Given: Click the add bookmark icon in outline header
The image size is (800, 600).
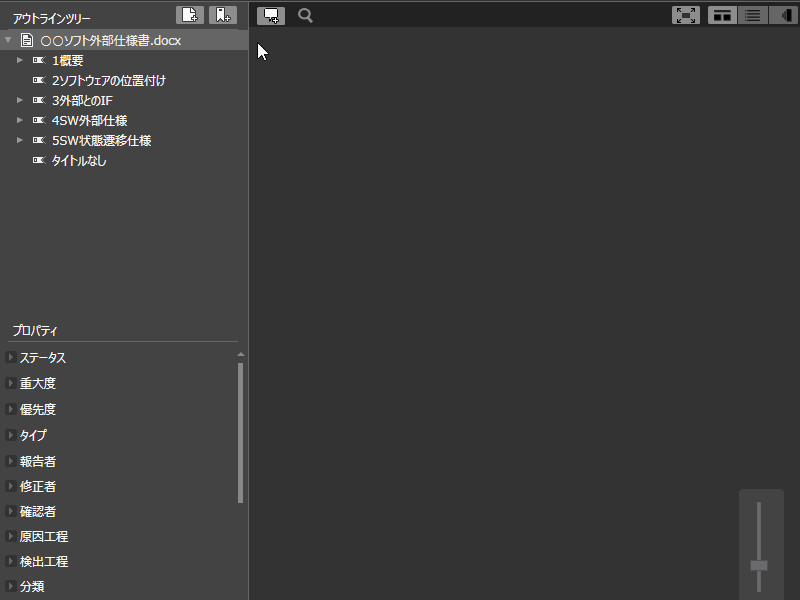Looking at the screenshot, I should tap(223, 14).
